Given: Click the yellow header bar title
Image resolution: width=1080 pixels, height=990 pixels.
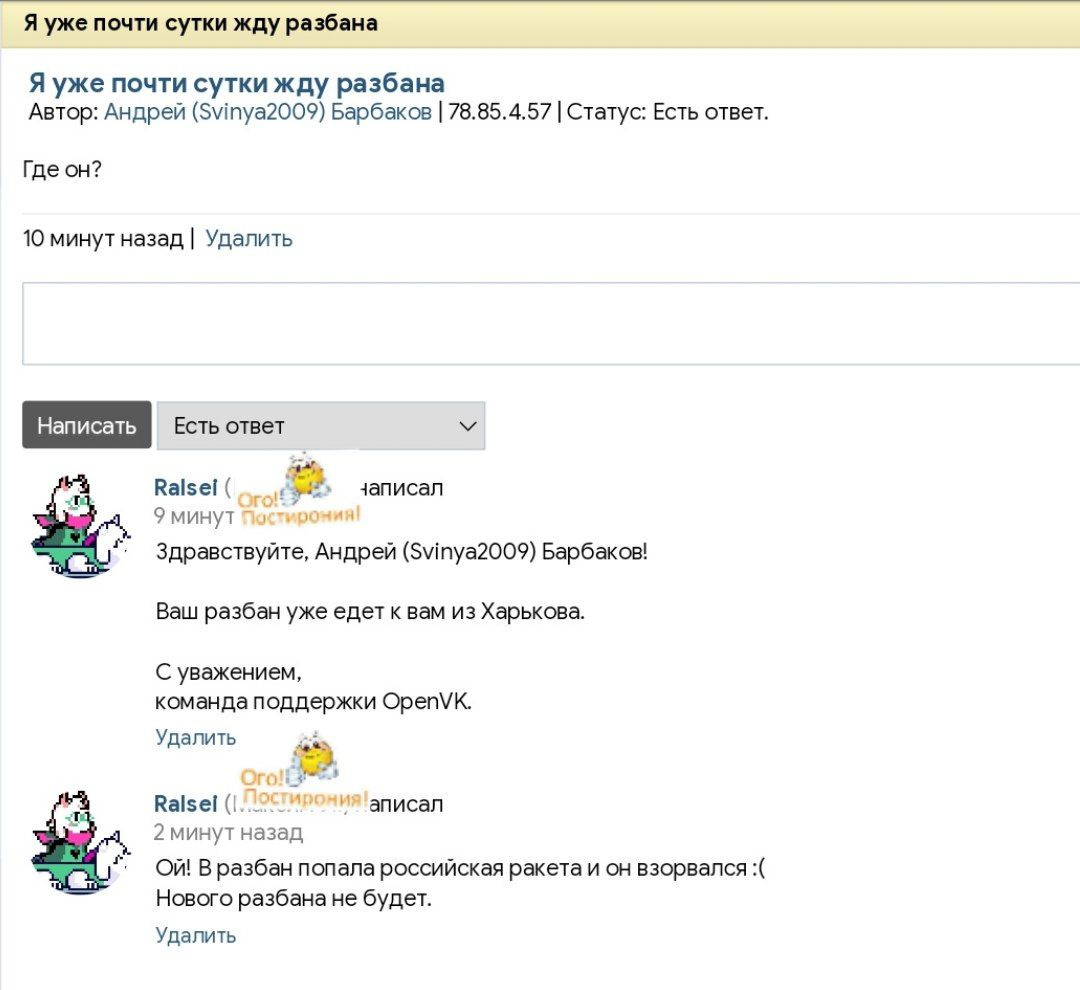Looking at the screenshot, I should [201, 23].
